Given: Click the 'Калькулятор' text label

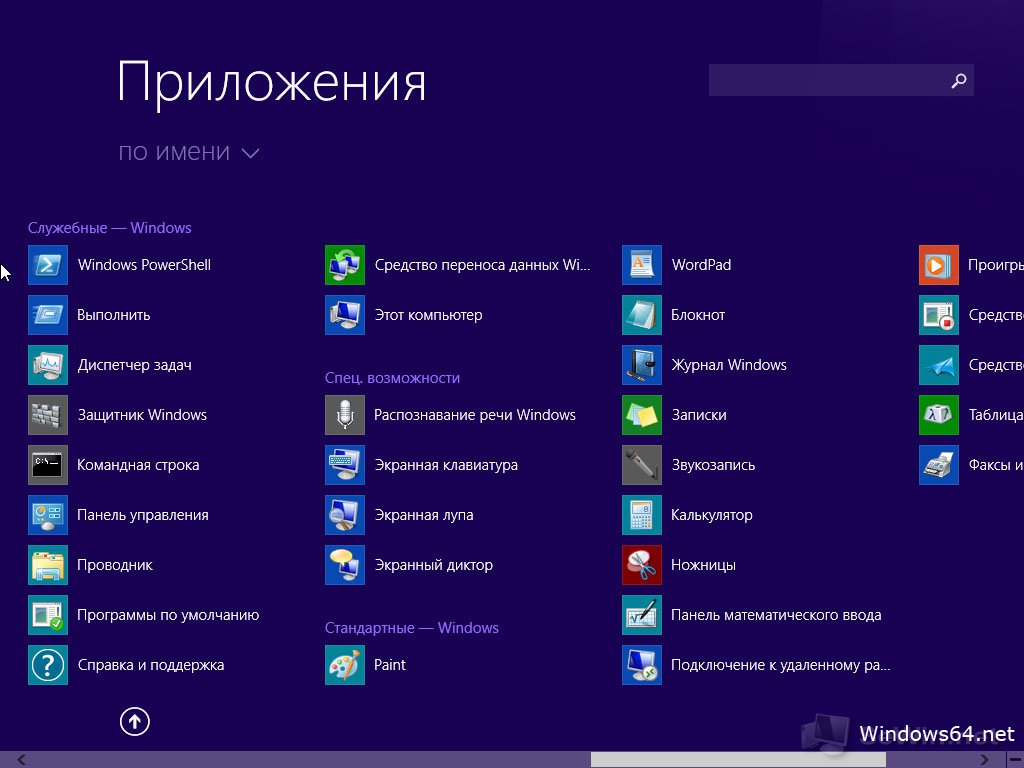Looking at the screenshot, I should click(712, 515).
